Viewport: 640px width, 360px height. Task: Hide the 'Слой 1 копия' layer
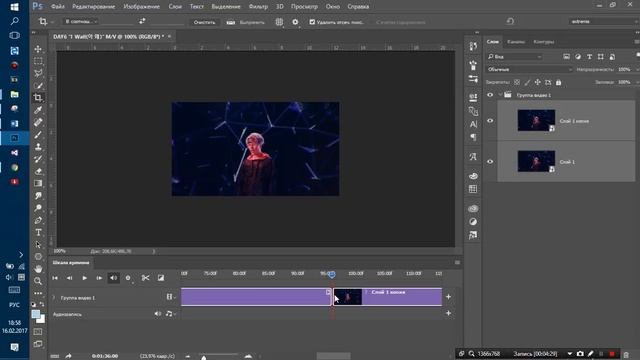490,121
